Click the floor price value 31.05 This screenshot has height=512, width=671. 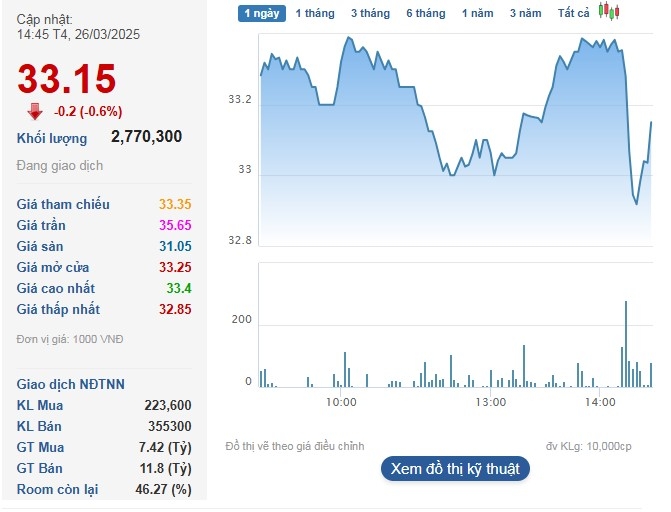coord(175,247)
